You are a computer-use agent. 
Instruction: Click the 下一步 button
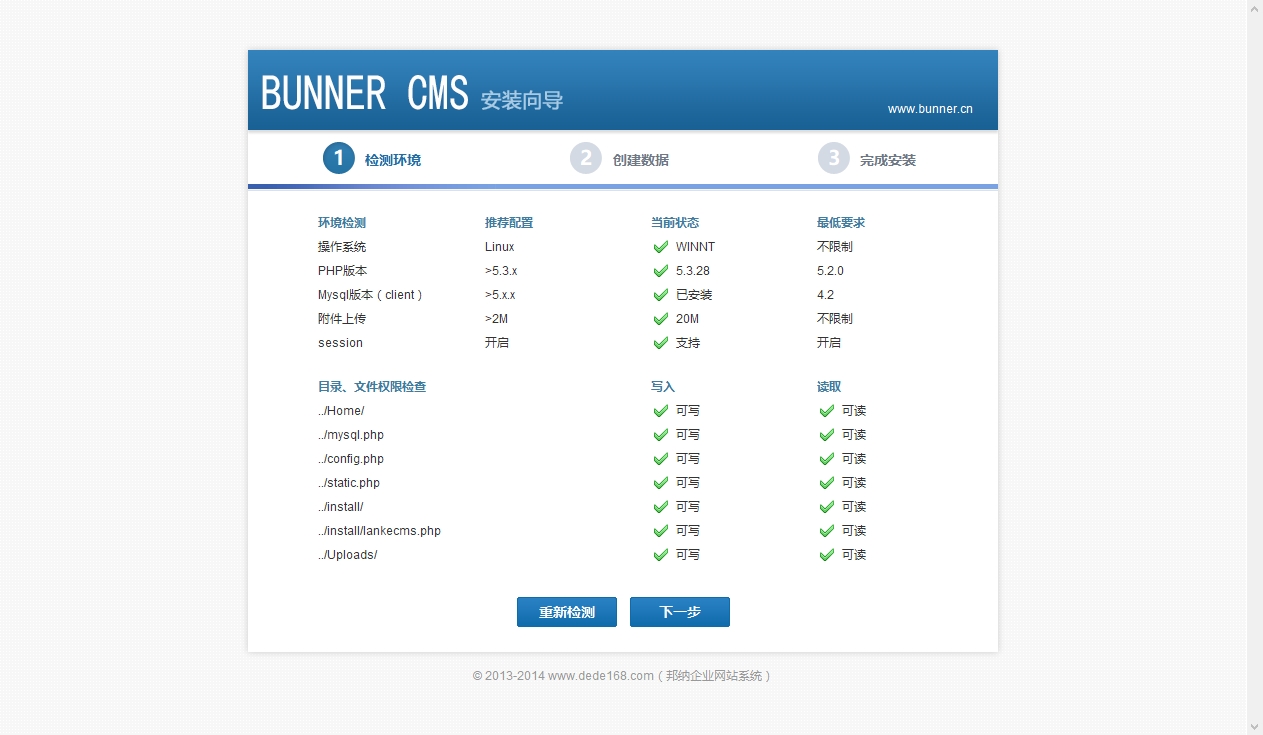pyautogui.click(x=680, y=612)
